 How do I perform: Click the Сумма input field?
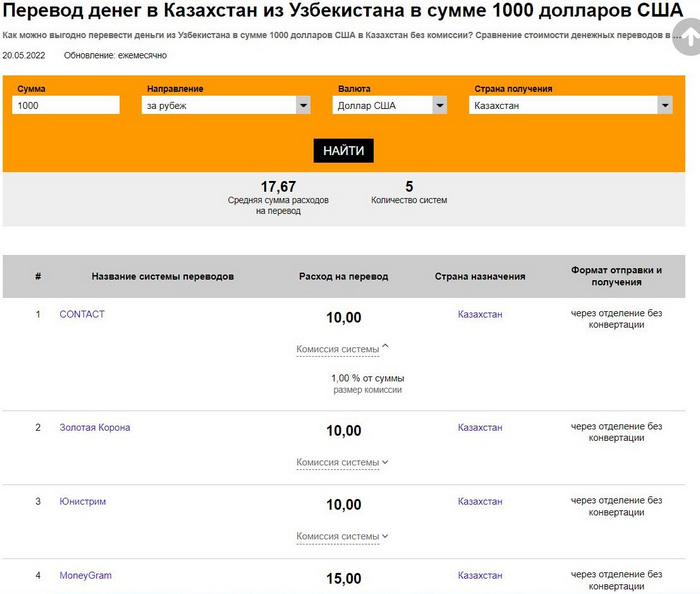65,105
